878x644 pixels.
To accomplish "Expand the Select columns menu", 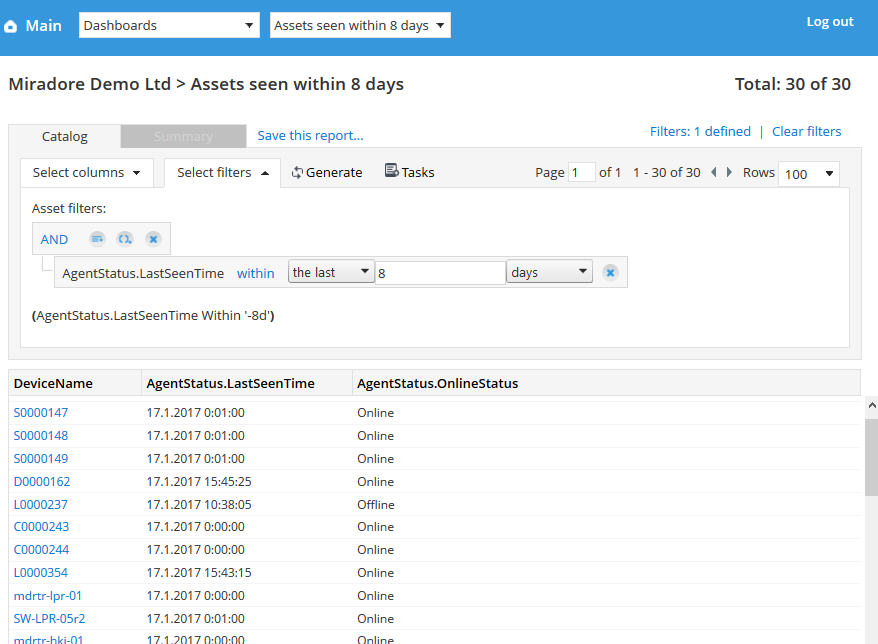I will [87, 172].
